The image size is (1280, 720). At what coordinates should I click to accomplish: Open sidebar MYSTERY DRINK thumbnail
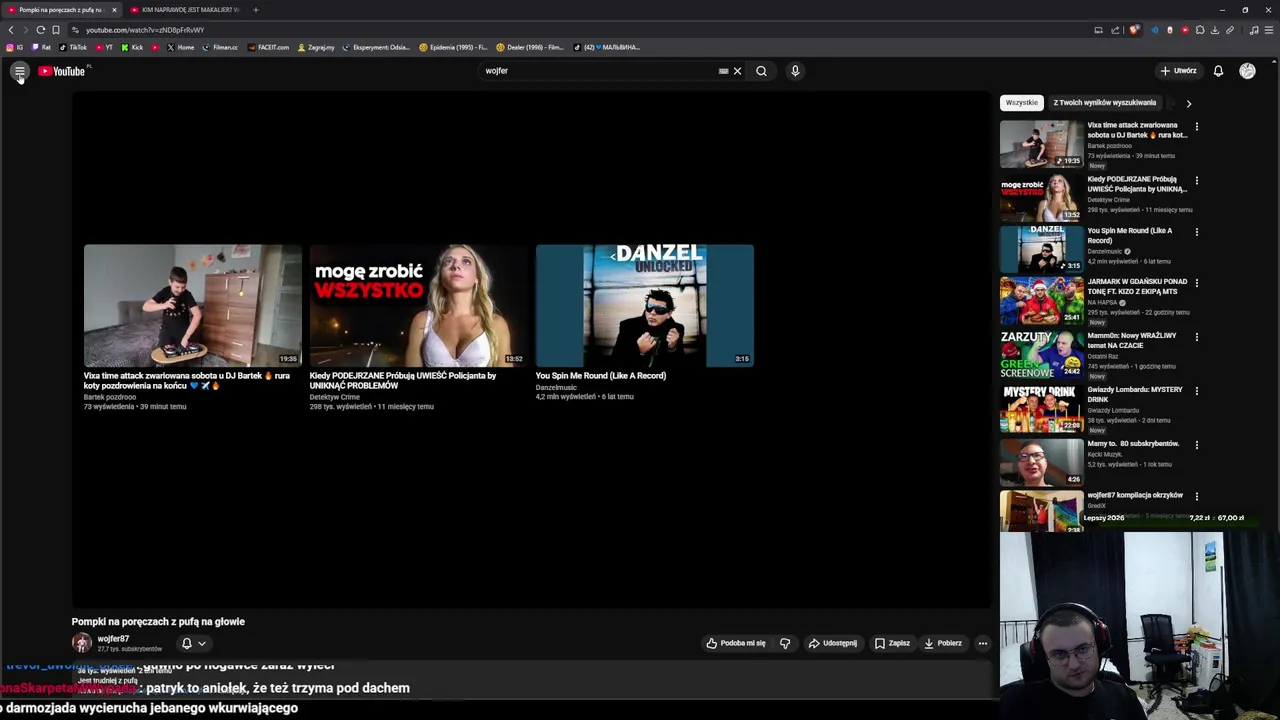pos(1041,408)
